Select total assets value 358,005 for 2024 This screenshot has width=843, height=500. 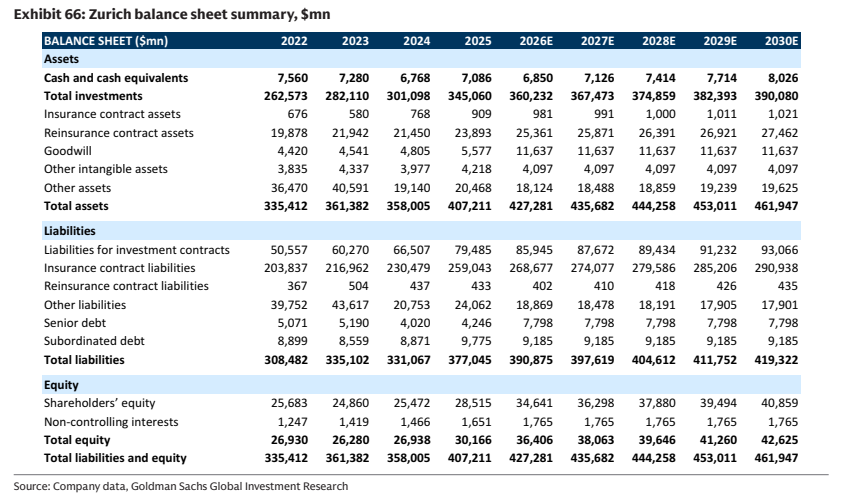pyautogui.click(x=408, y=206)
